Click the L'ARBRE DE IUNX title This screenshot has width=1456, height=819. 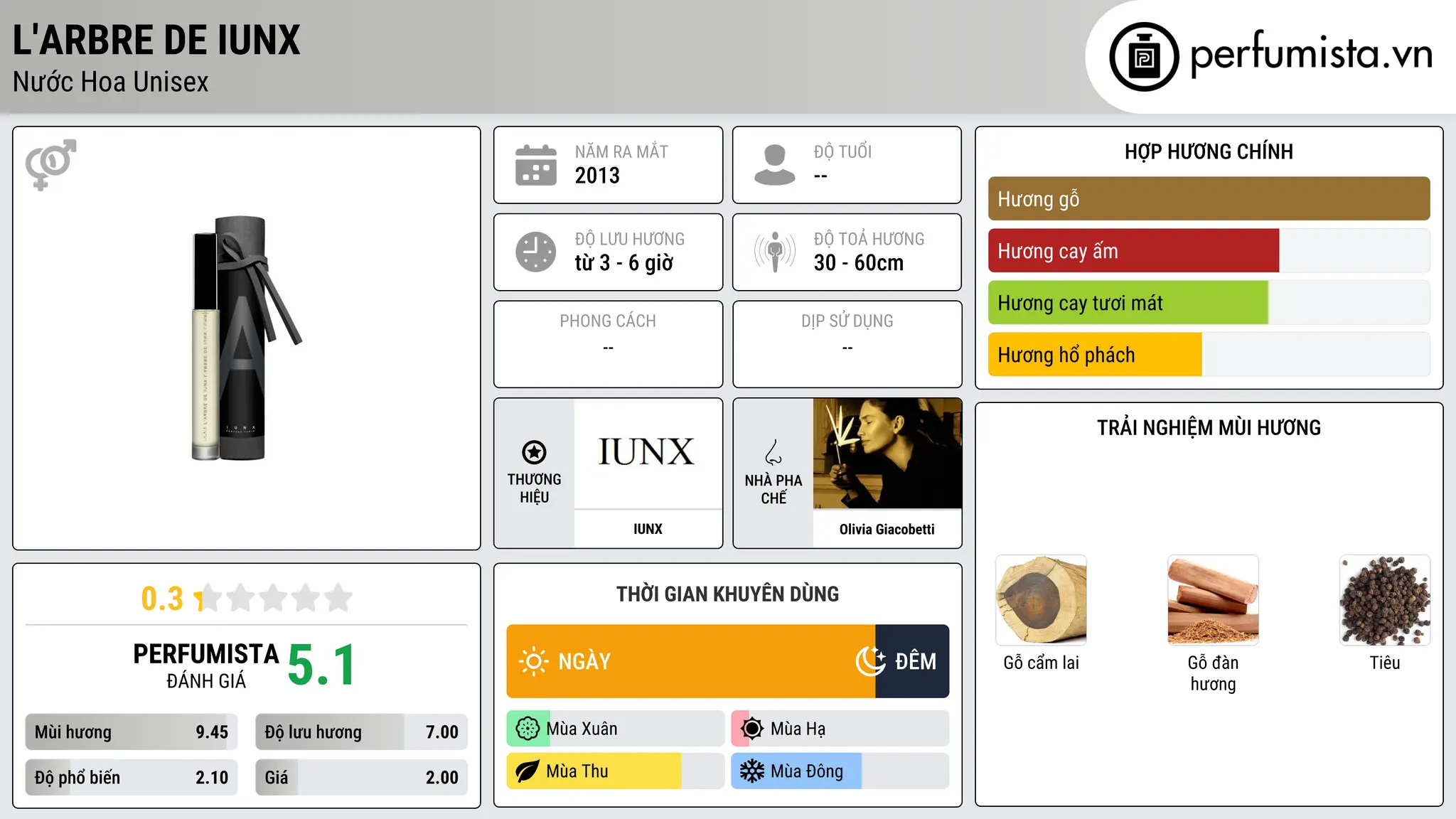pyautogui.click(x=156, y=41)
